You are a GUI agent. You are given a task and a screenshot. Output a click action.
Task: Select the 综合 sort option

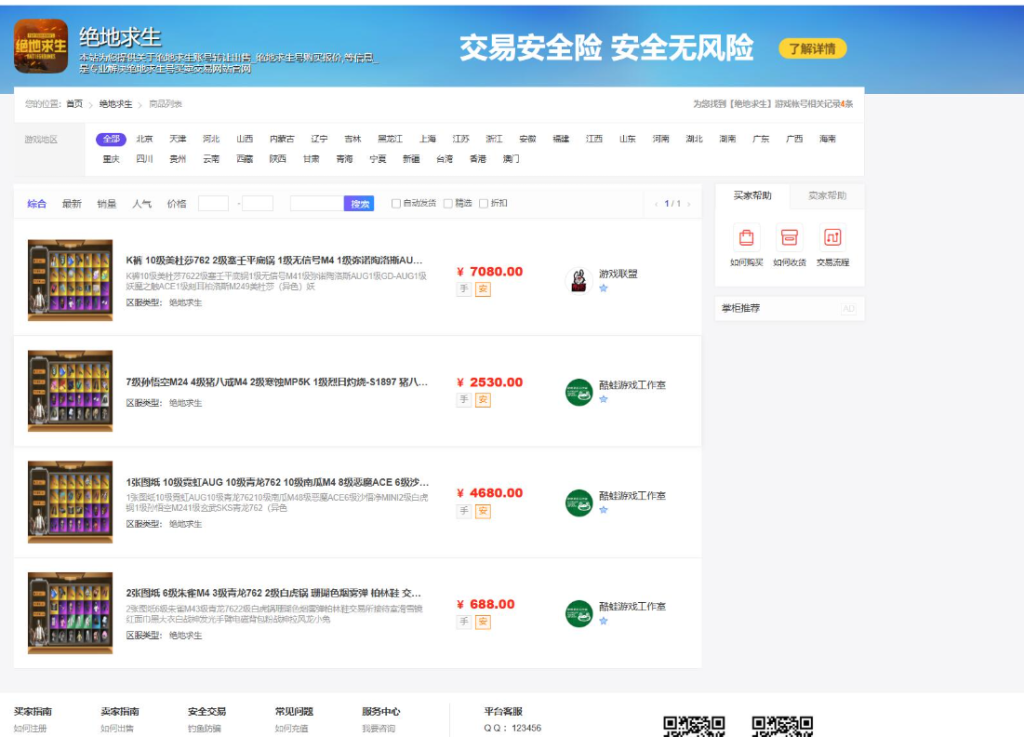point(39,203)
